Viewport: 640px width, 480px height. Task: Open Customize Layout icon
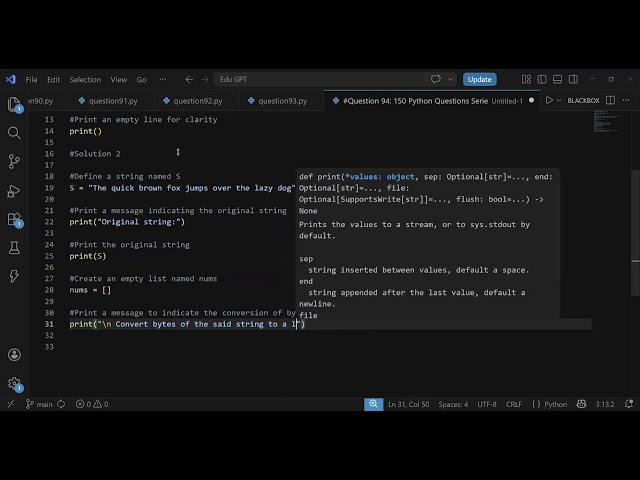click(527, 79)
